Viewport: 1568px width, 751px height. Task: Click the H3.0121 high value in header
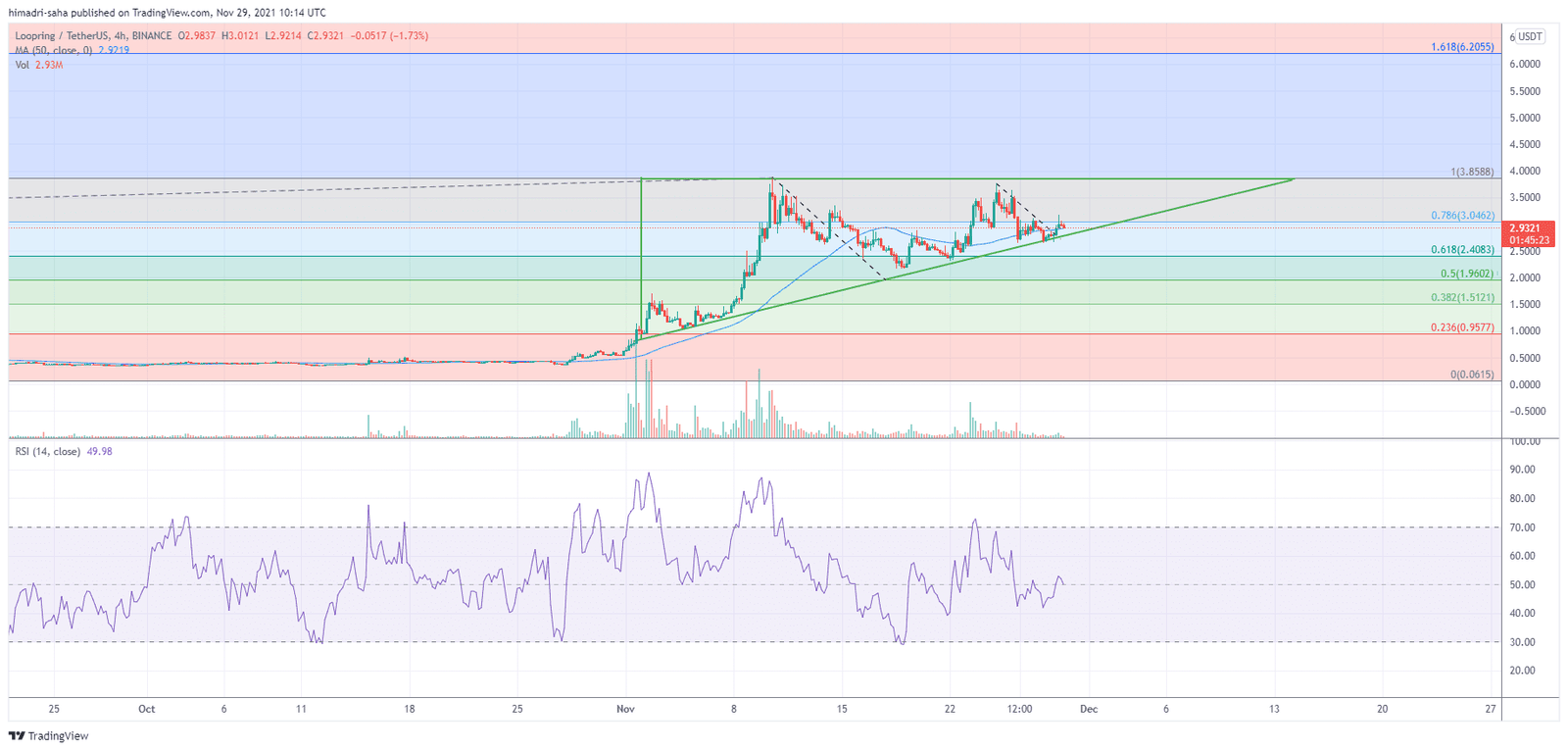click(x=240, y=36)
